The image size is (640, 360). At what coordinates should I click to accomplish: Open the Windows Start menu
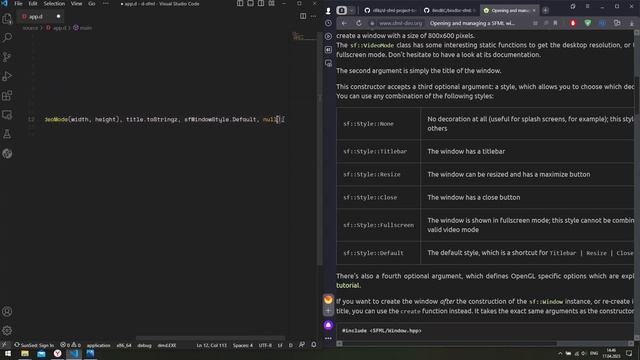(x=8, y=353)
